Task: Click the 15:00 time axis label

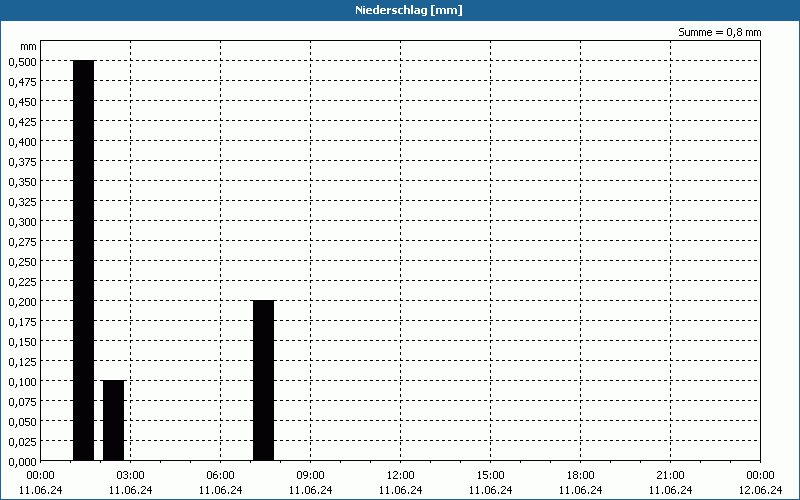Action: click(490, 476)
